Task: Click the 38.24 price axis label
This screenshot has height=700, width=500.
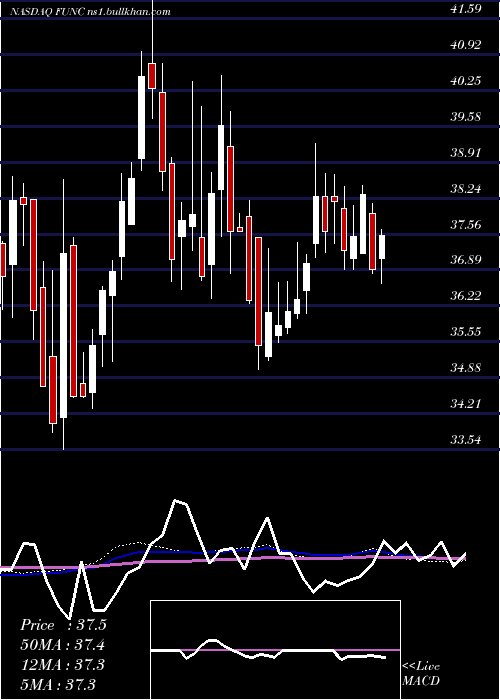Action: [466, 189]
